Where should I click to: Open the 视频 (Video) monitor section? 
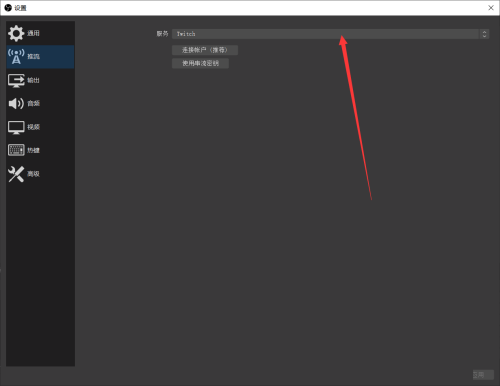coord(40,127)
